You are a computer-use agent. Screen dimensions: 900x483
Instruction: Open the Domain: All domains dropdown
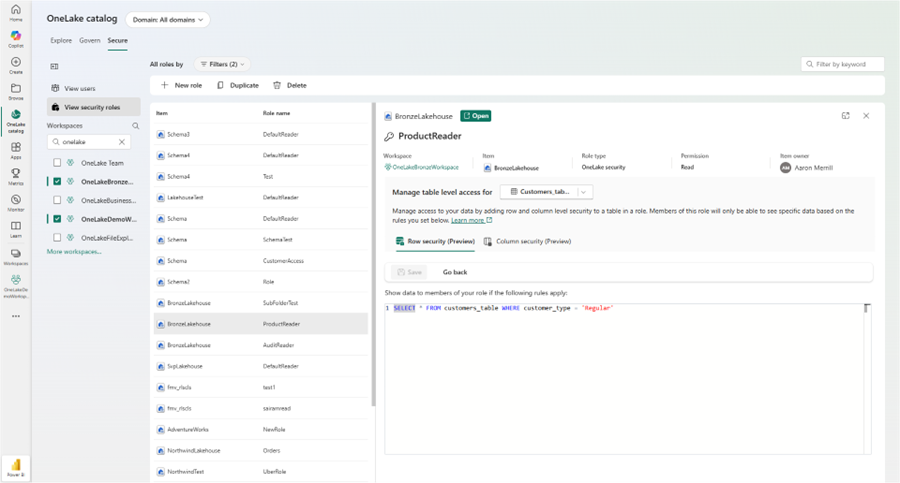coord(167,19)
